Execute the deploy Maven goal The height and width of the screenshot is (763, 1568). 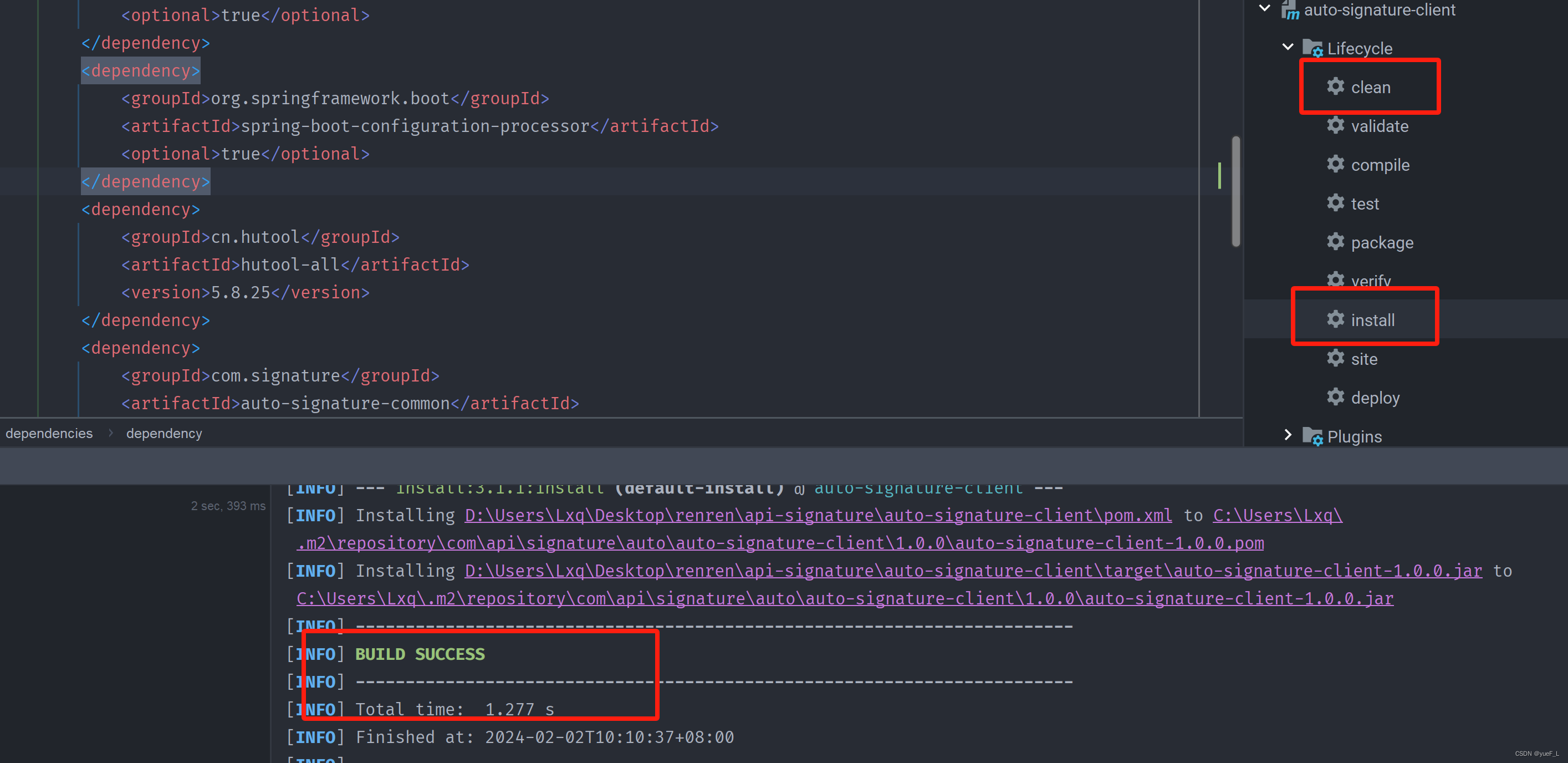coord(1376,397)
